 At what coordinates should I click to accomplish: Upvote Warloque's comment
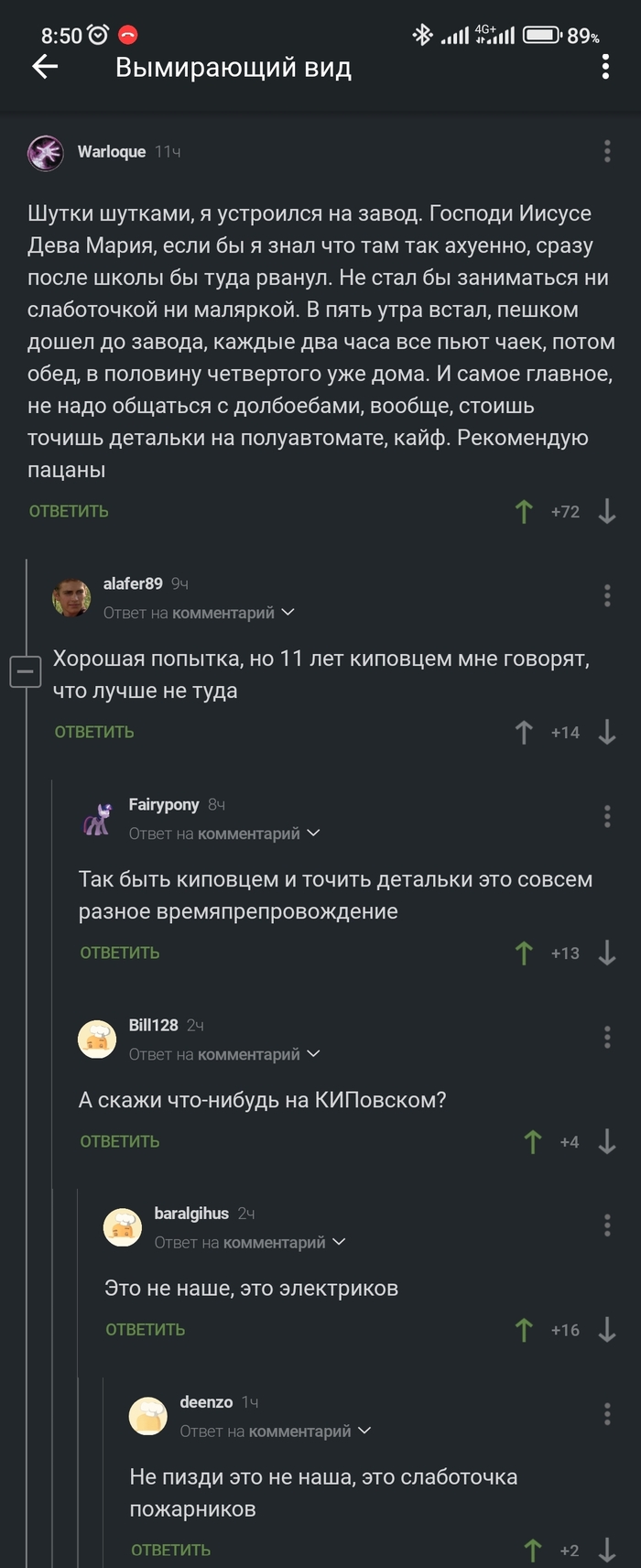(x=524, y=511)
